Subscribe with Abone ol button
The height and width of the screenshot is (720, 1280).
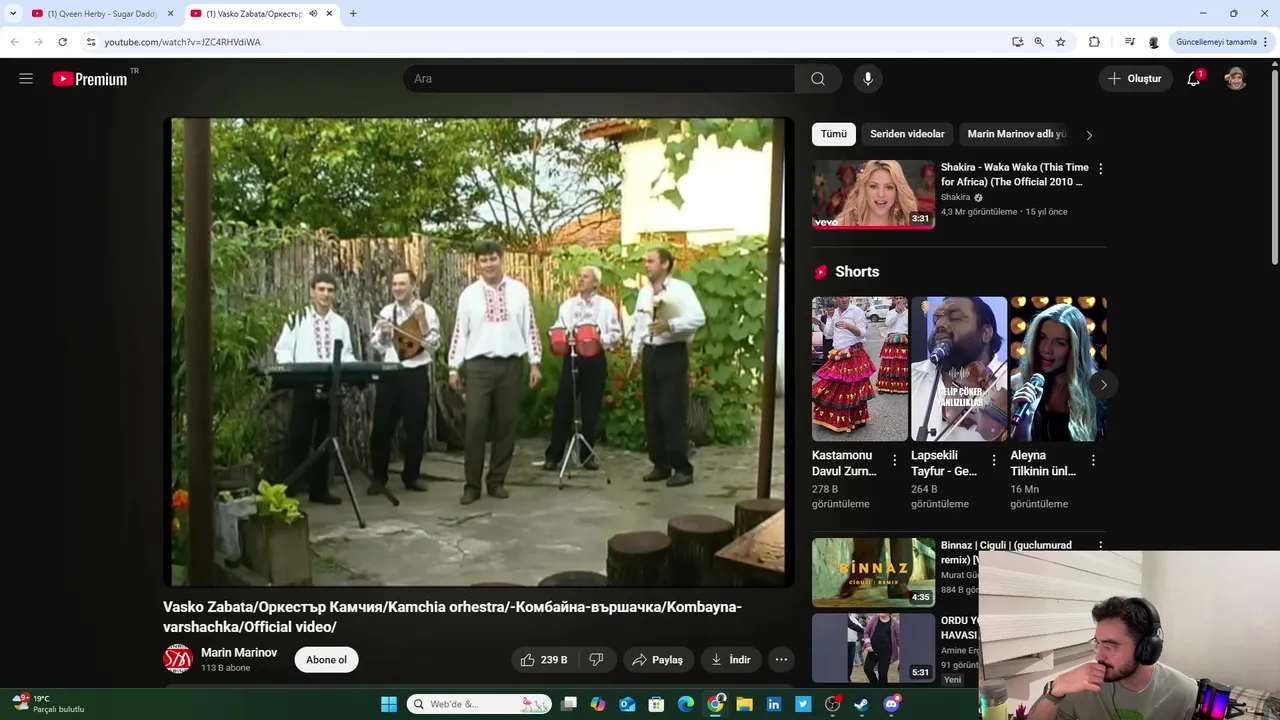coord(326,660)
